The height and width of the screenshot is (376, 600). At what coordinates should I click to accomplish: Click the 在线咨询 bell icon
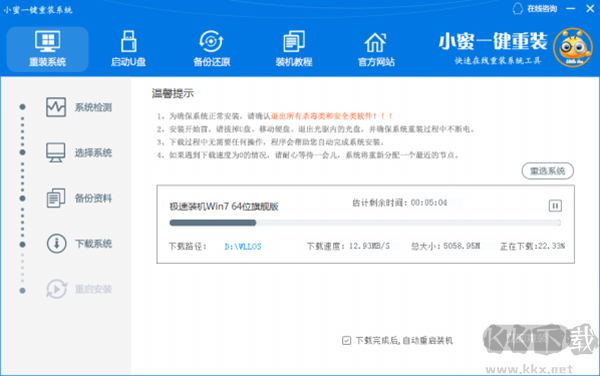[518, 9]
